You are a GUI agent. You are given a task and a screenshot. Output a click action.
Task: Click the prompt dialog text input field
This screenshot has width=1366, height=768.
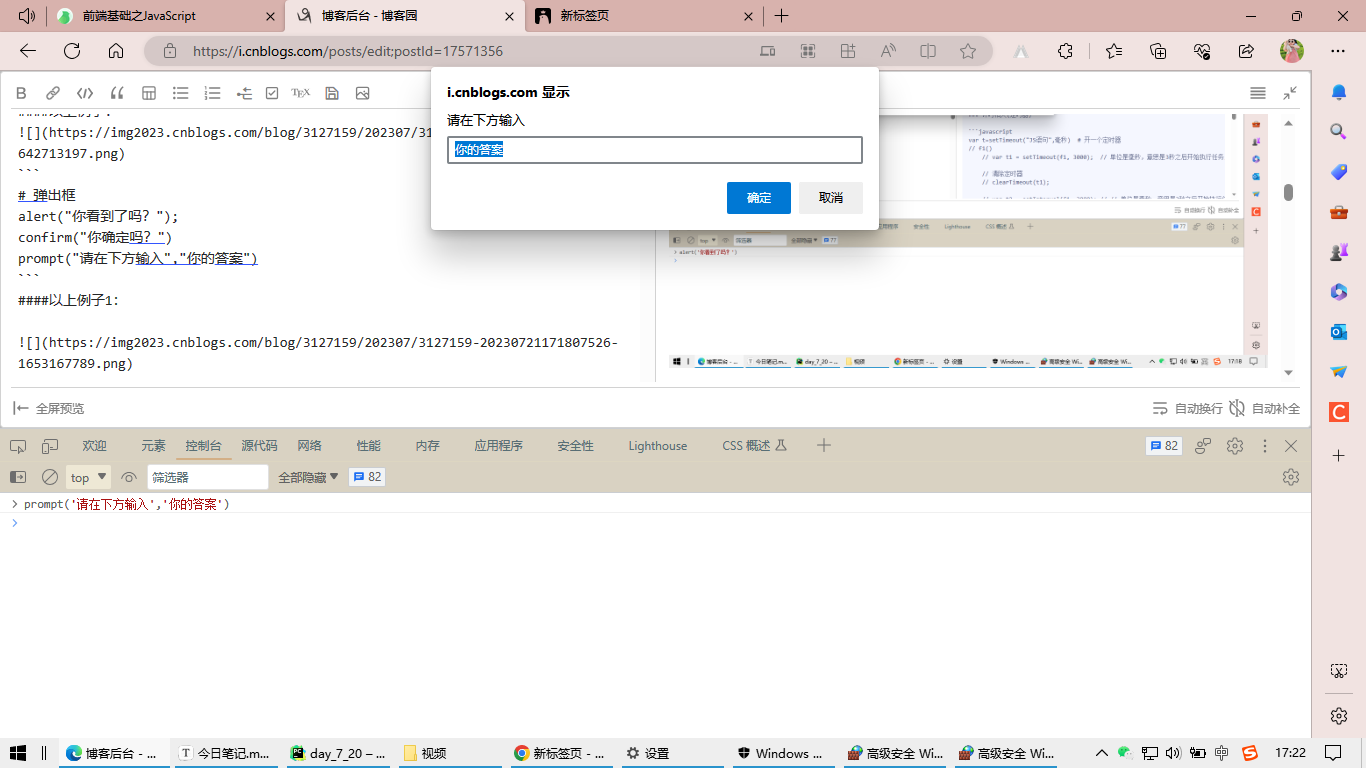click(655, 150)
